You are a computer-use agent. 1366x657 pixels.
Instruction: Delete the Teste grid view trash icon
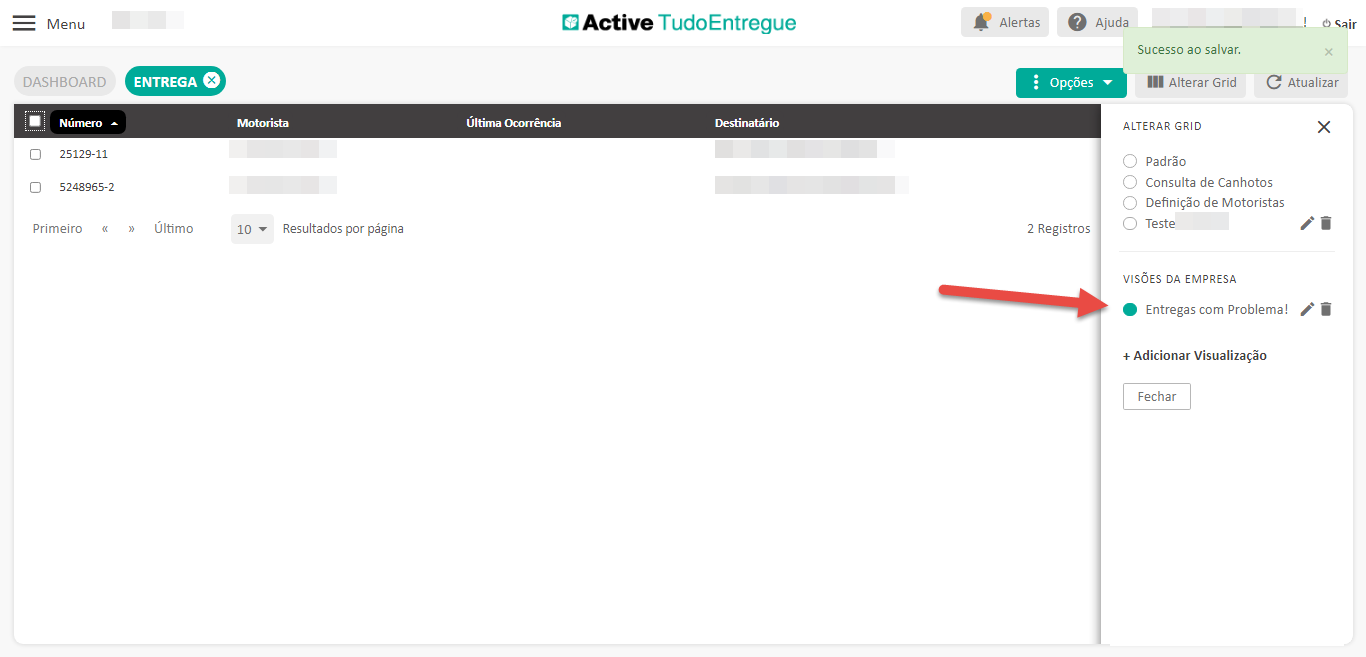[1326, 223]
